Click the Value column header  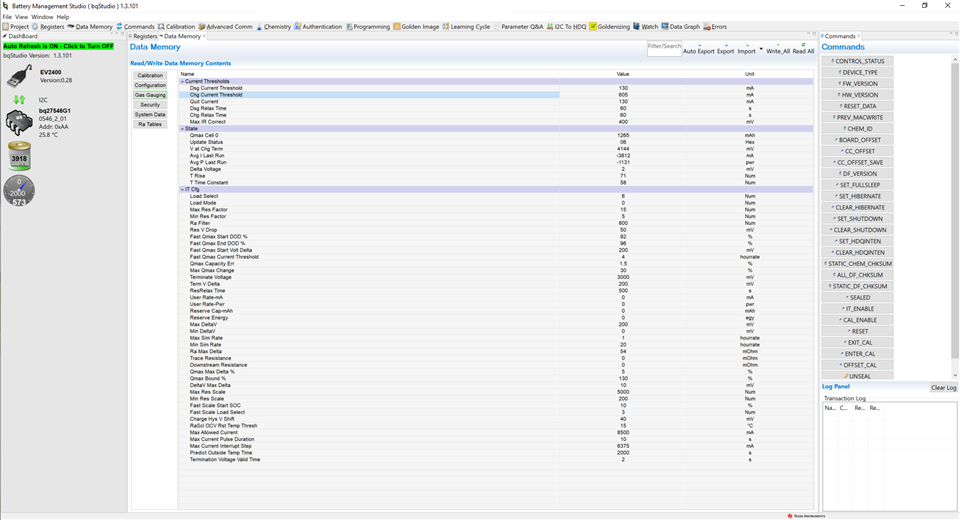[x=623, y=73]
